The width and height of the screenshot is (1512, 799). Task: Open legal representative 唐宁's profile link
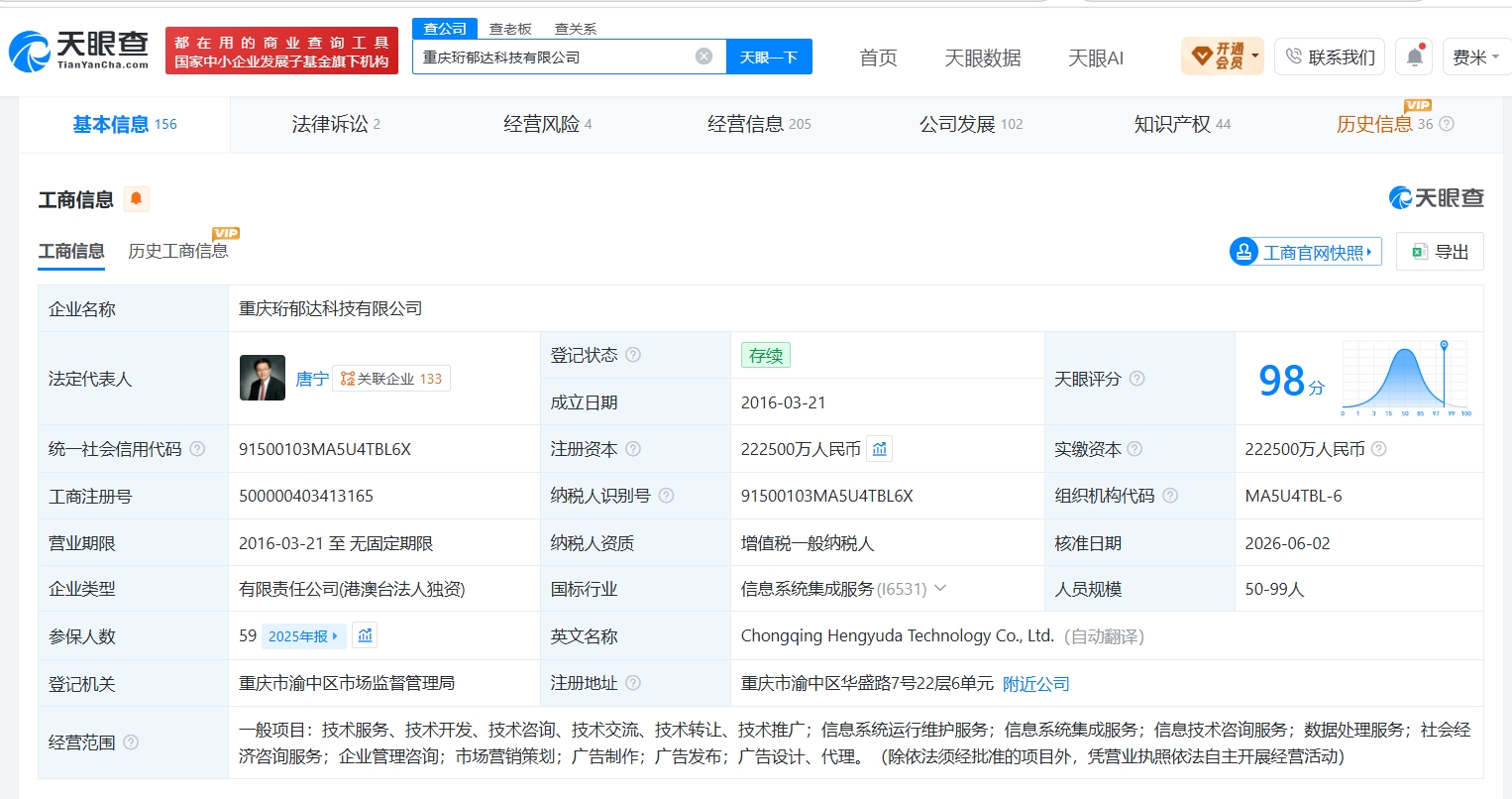coord(312,379)
